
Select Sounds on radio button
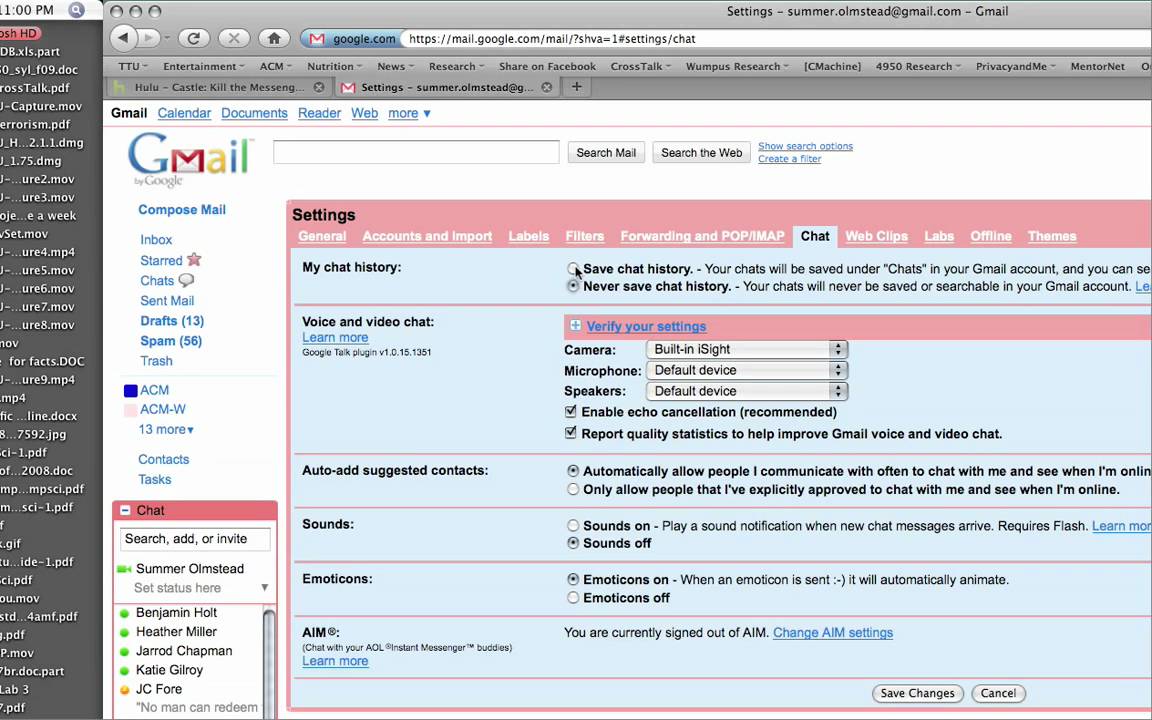pyautogui.click(x=573, y=525)
